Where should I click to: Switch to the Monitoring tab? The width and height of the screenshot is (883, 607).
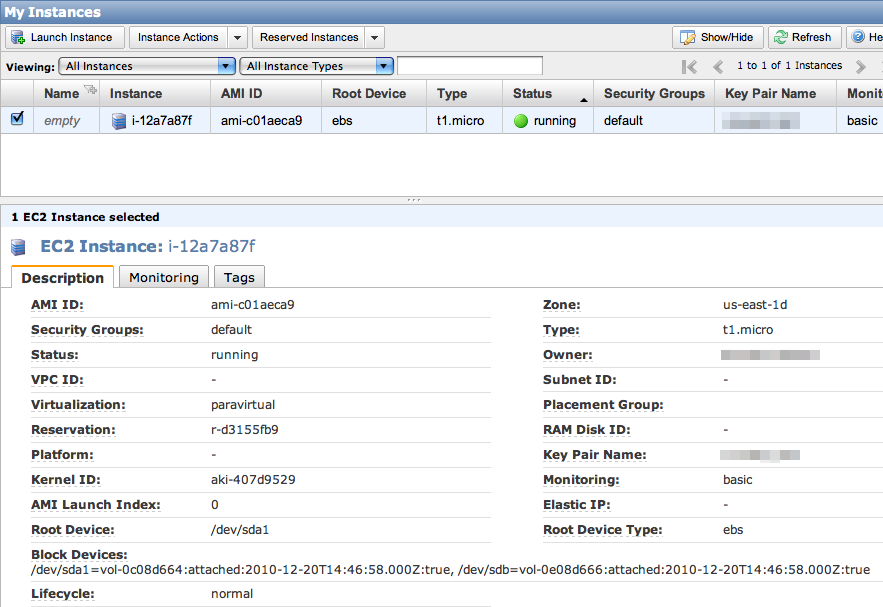tap(164, 277)
